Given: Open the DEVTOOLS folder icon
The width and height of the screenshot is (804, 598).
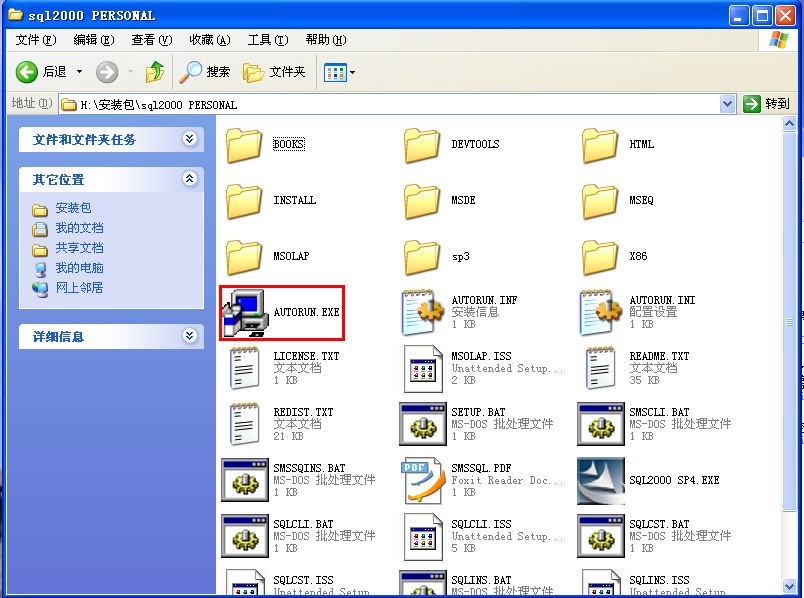Looking at the screenshot, I should pos(422,145).
